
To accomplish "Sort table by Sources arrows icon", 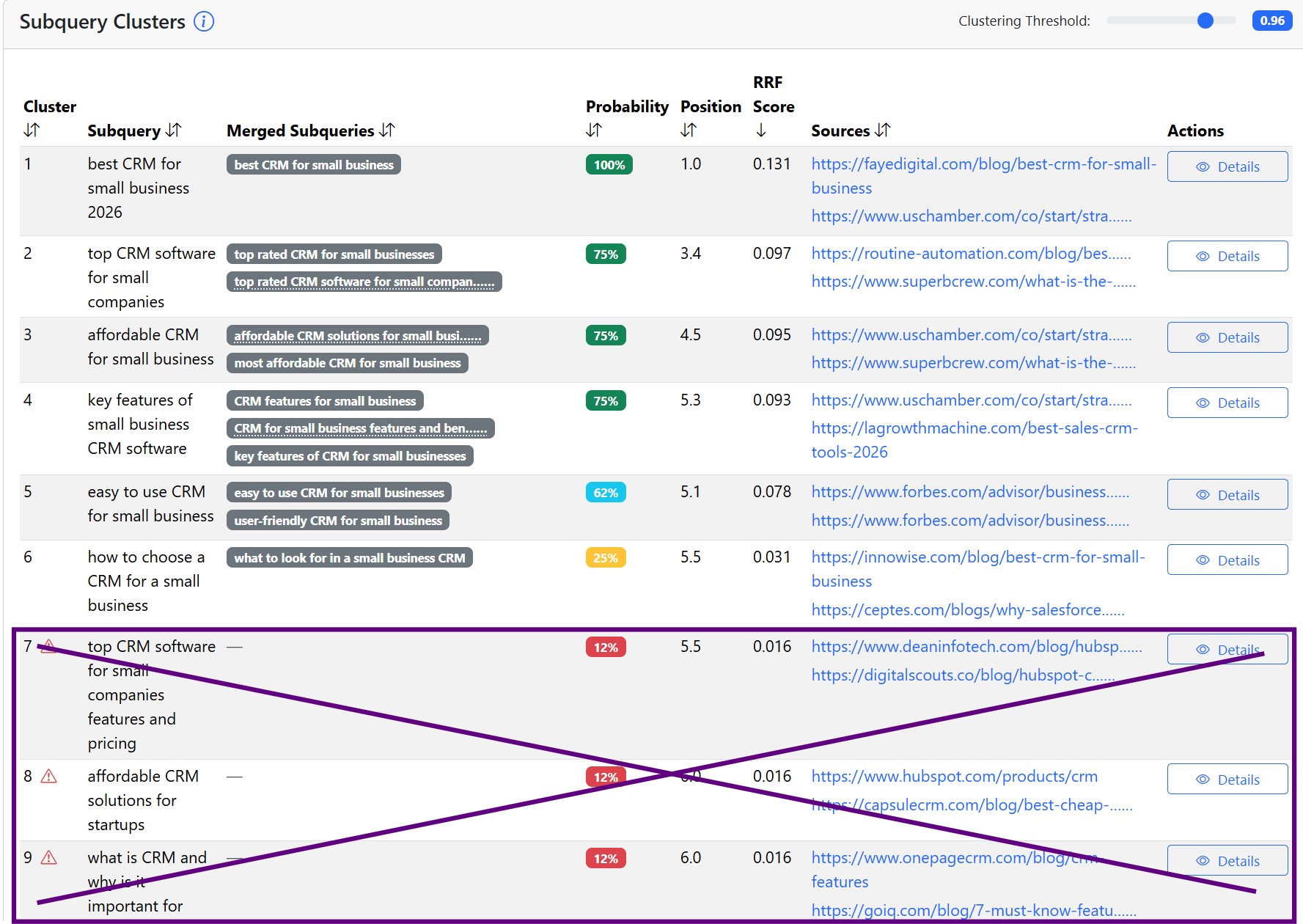I will (883, 131).
